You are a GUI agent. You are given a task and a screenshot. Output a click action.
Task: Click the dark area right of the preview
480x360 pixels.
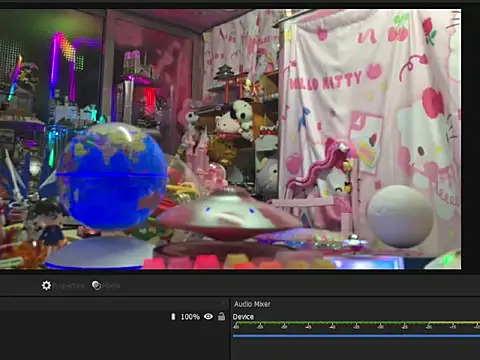[x=471, y=140]
